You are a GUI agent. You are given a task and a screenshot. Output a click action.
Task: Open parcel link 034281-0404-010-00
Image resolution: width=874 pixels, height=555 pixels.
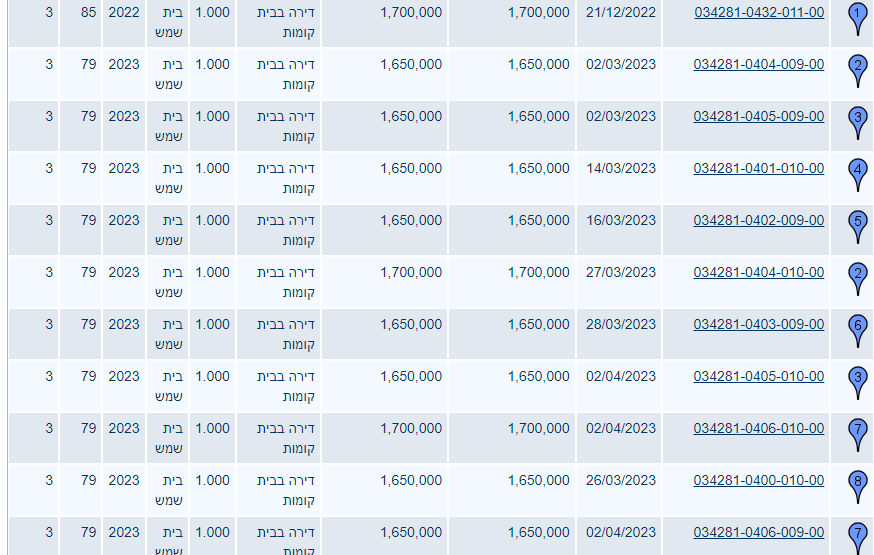tap(759, 272)
